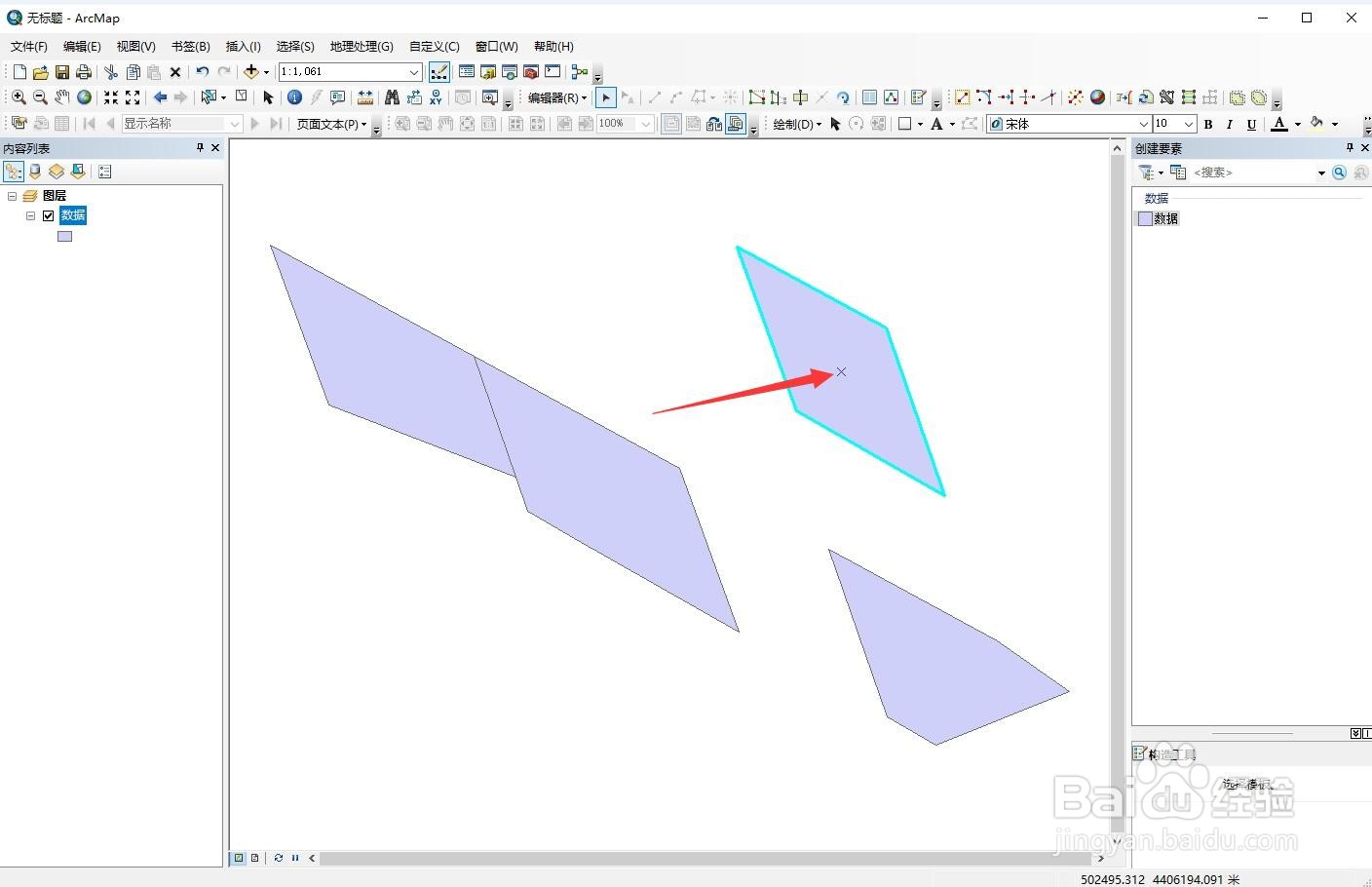Toggle visibility of 数据 layer checkbox

coord(49,215)
